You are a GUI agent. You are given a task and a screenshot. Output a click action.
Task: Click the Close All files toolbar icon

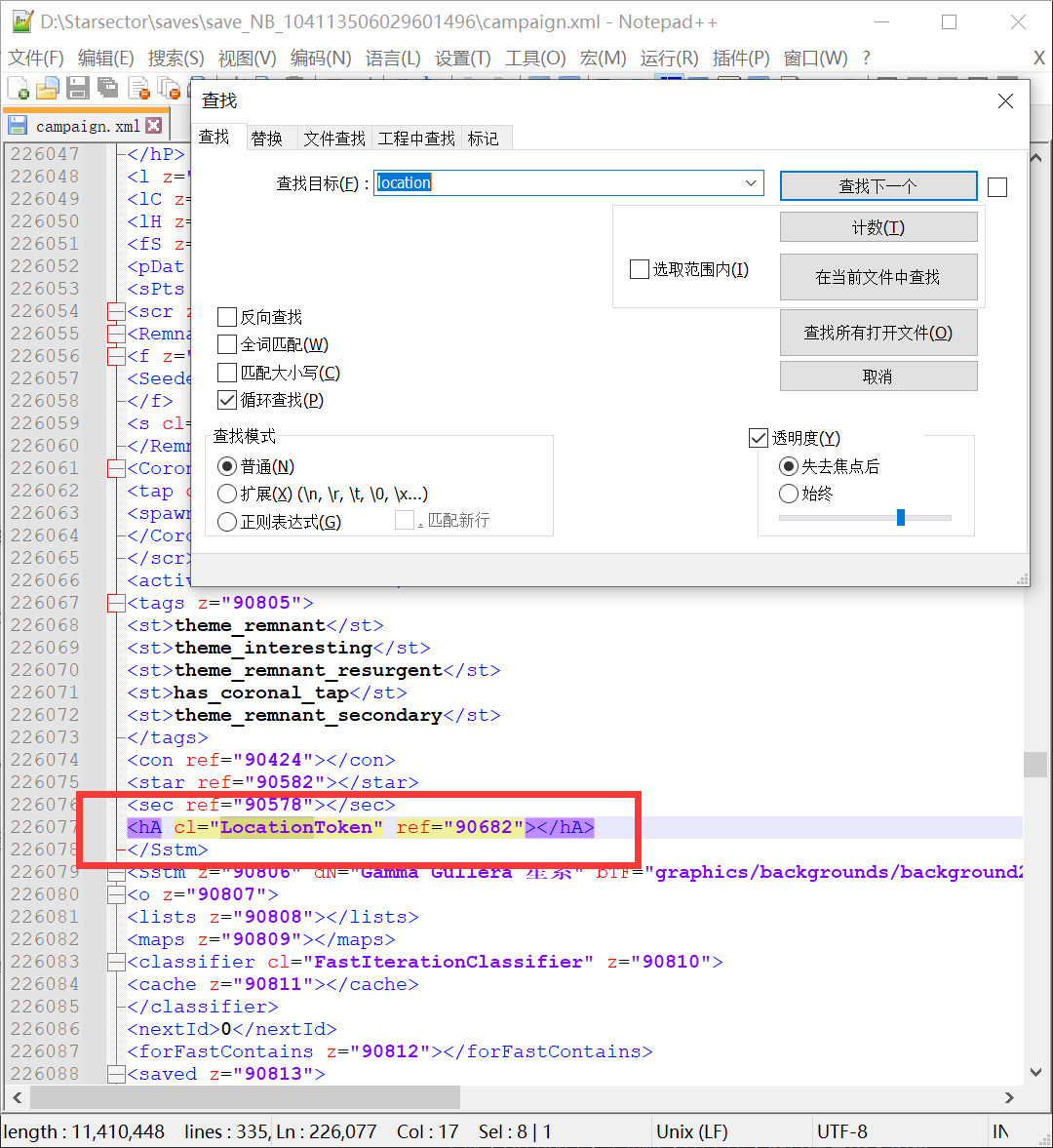point(169,89)
